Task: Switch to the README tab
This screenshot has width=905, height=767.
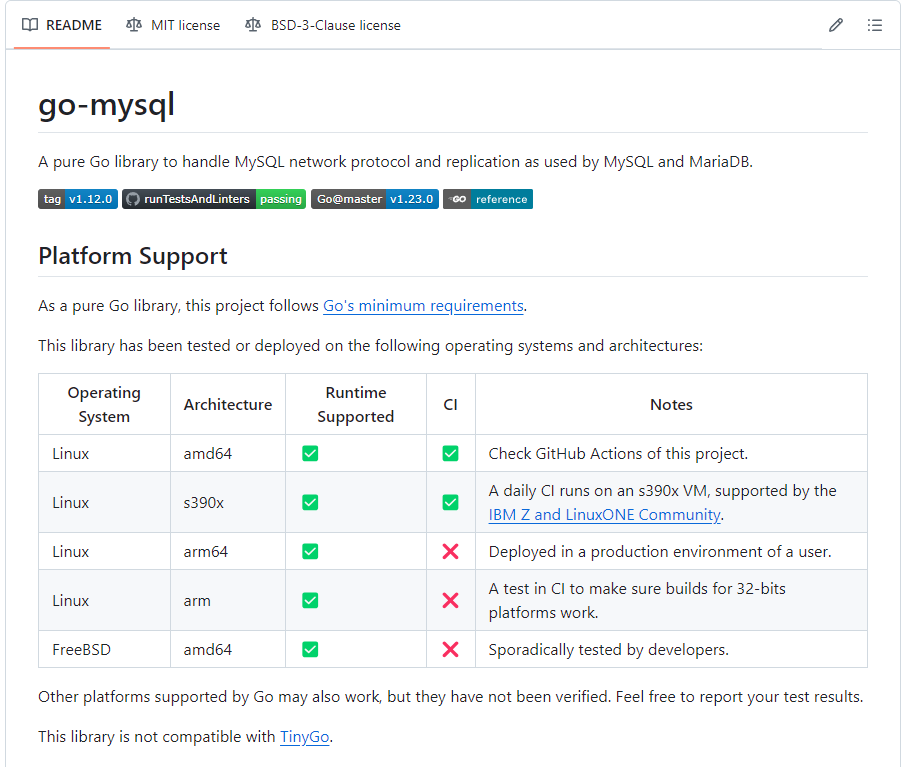Action: pyautogui.click(x=62, y=25)
